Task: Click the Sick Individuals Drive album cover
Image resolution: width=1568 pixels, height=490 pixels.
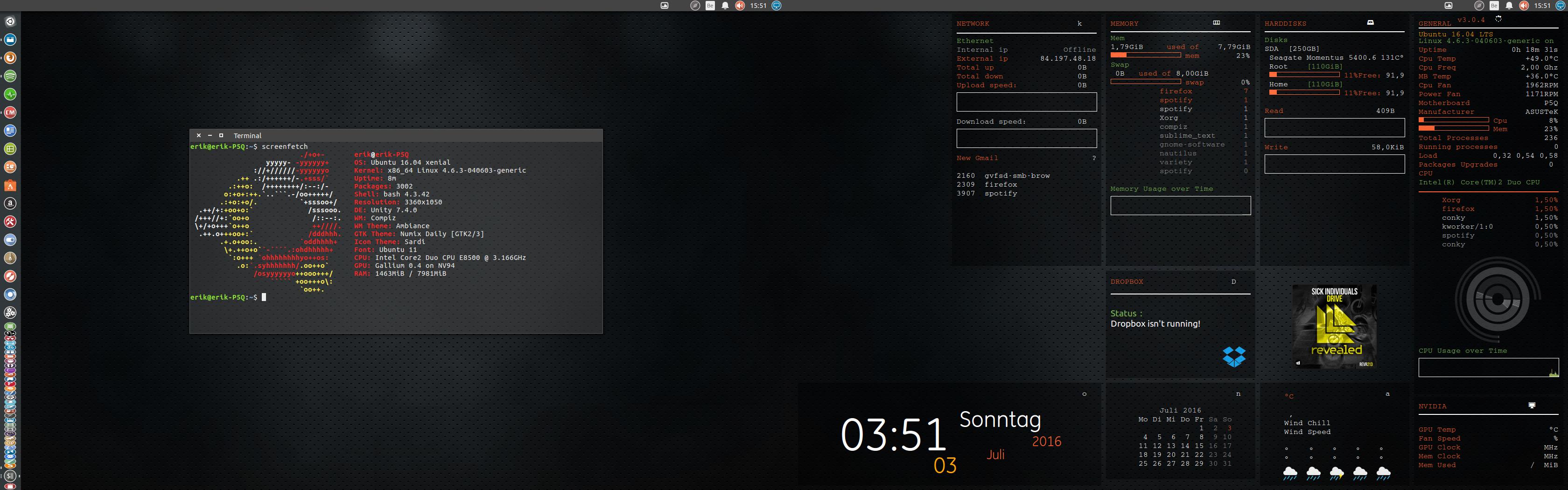Action: 1334,326
